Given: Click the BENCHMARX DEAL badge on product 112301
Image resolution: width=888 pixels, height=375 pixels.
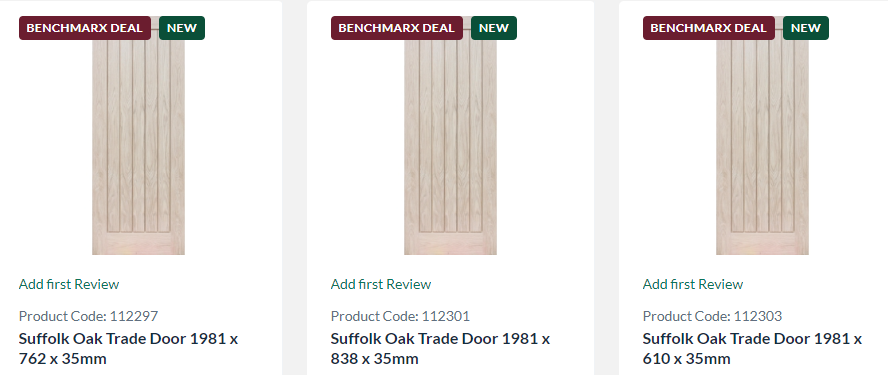Looking at the screenshot, I should coord(397,28).
